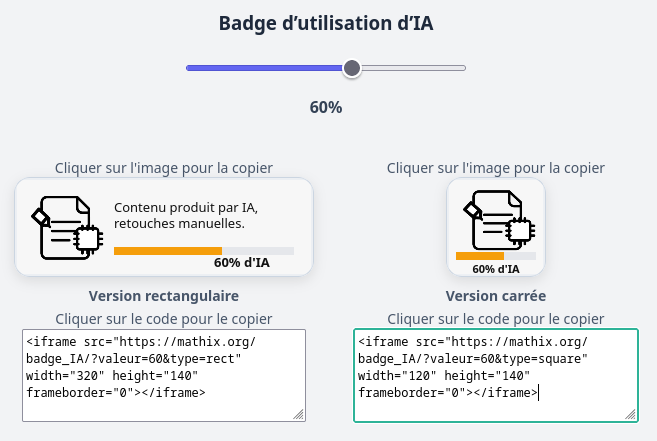Click the left "Cliquer sur l'image pour la copier" hint
The image size is (657, 441).
[x=164, y=168]
